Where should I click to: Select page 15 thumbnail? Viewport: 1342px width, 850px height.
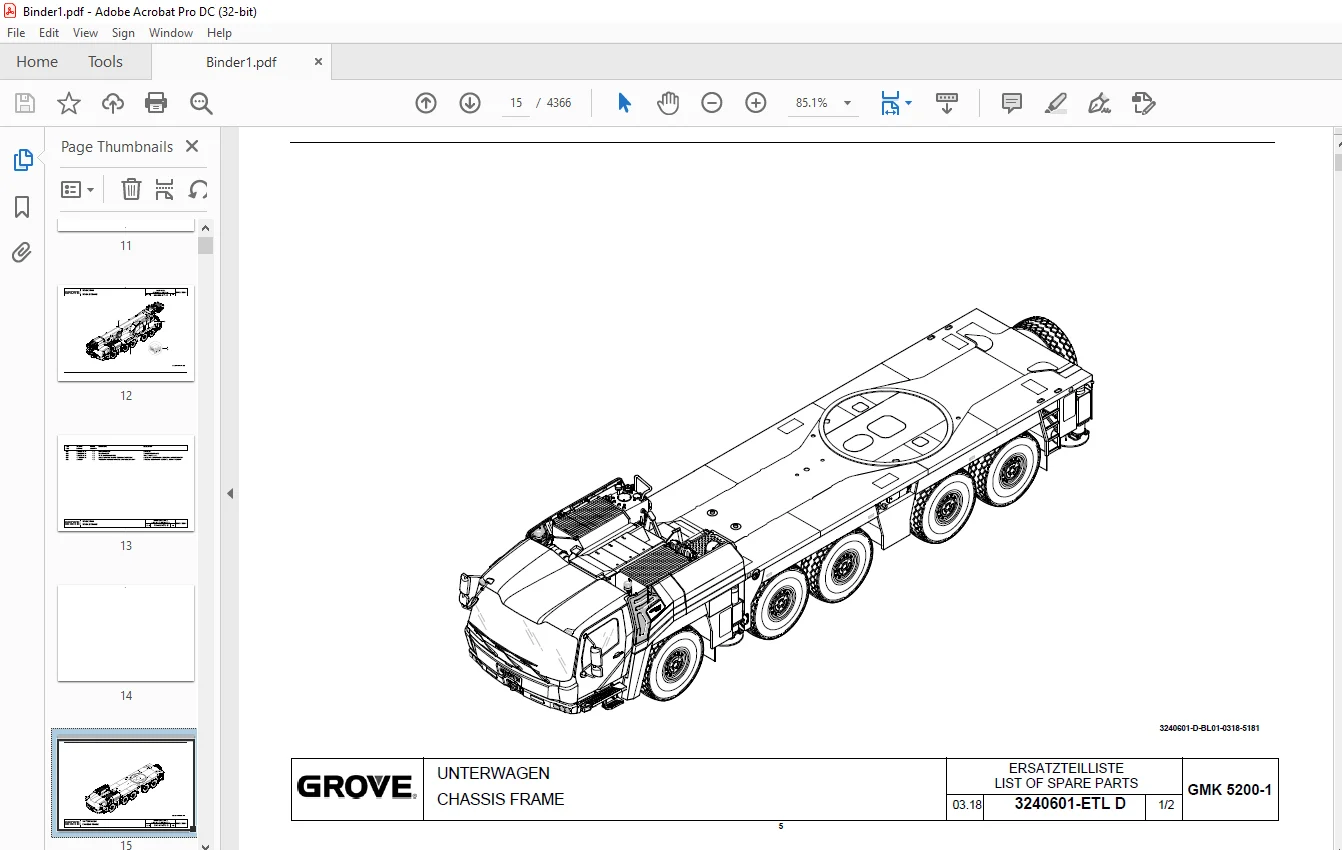pos(126,783)
